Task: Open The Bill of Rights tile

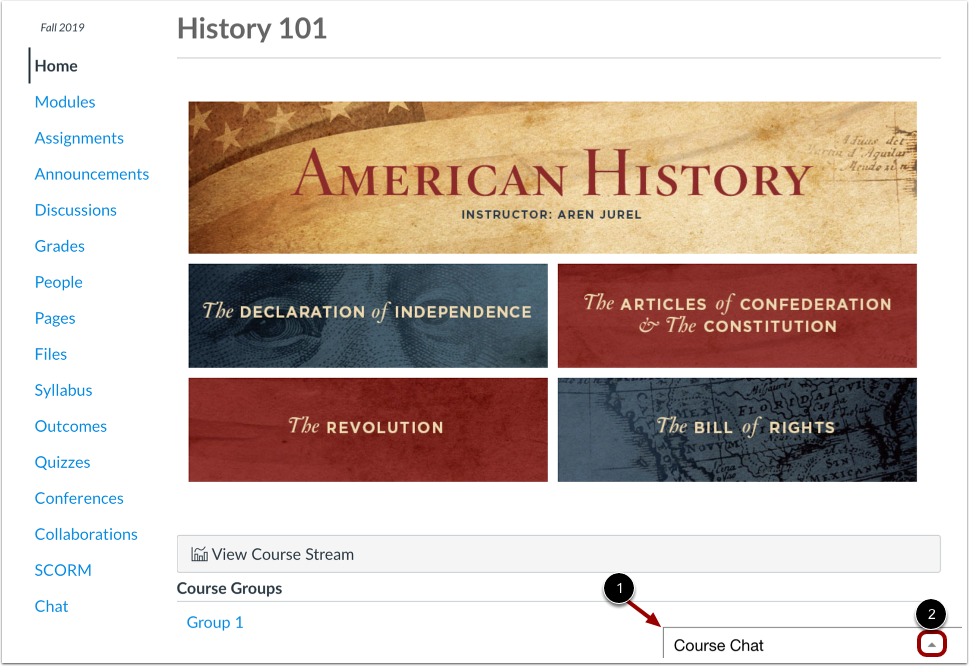Action: (737, 430)
